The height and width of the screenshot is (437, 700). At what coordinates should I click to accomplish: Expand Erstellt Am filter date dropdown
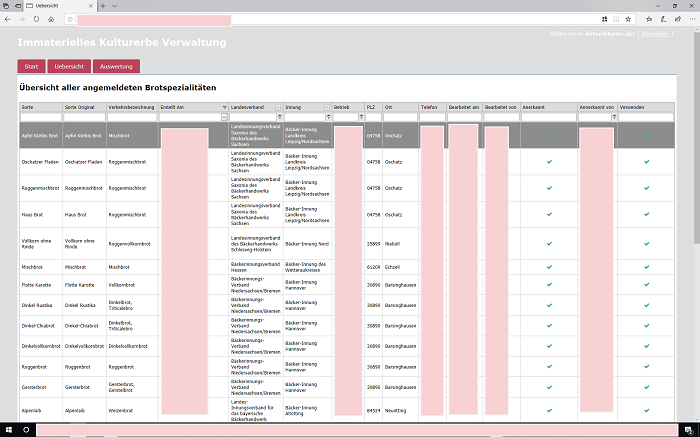(x=224, y=117)
